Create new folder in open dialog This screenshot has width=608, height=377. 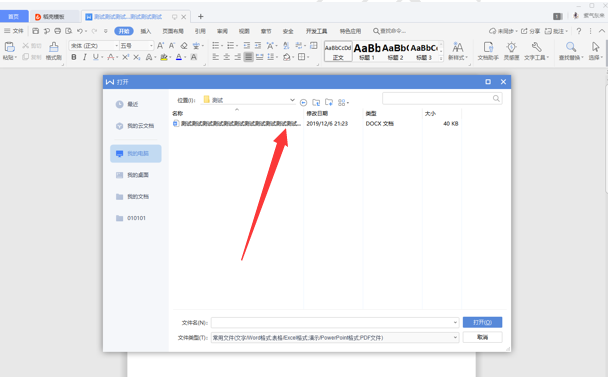click(329, 102)
